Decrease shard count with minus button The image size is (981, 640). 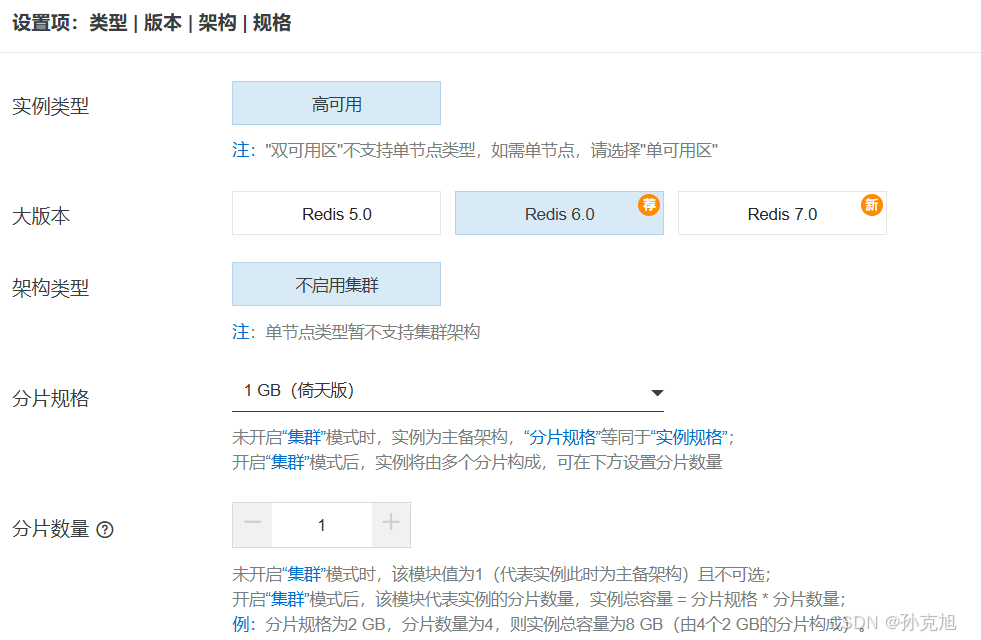click(252, 524)
